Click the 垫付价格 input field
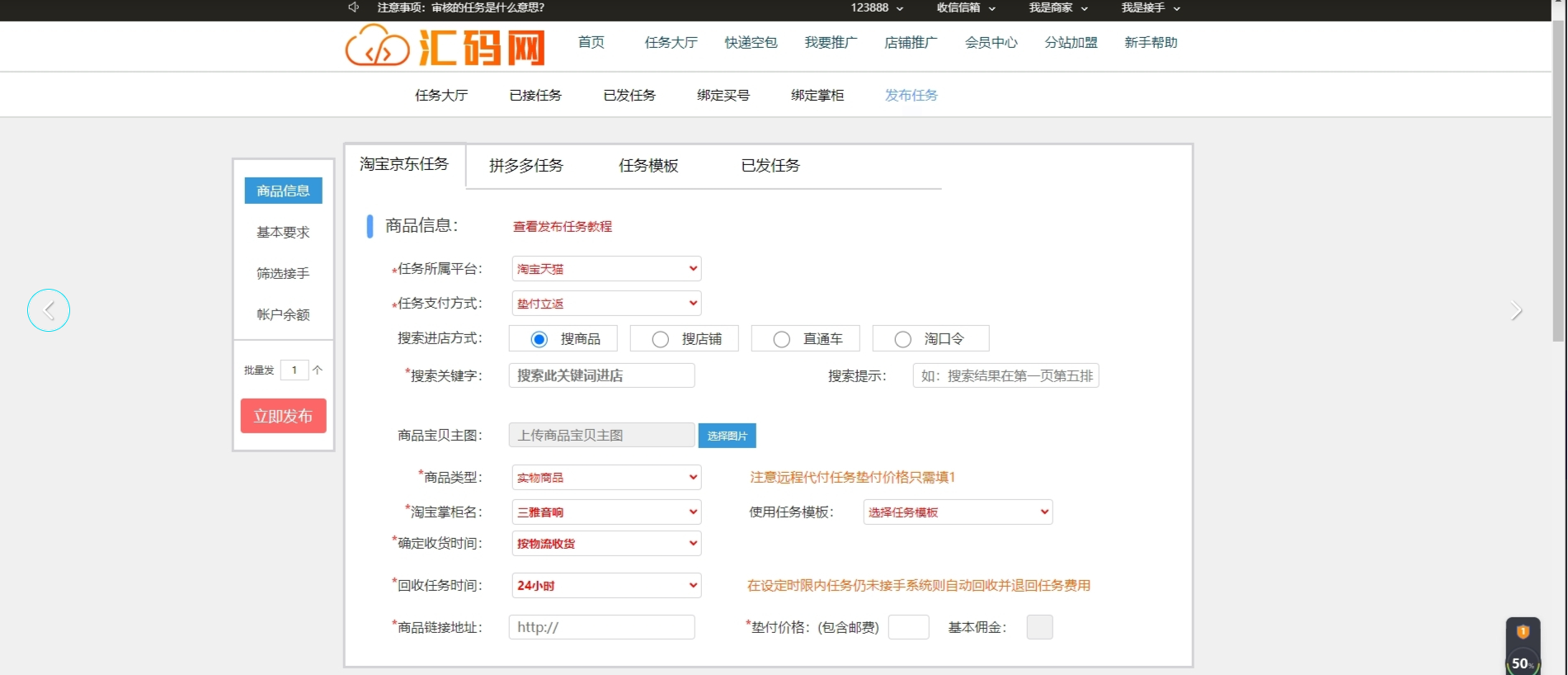 (x=908, y=628)
